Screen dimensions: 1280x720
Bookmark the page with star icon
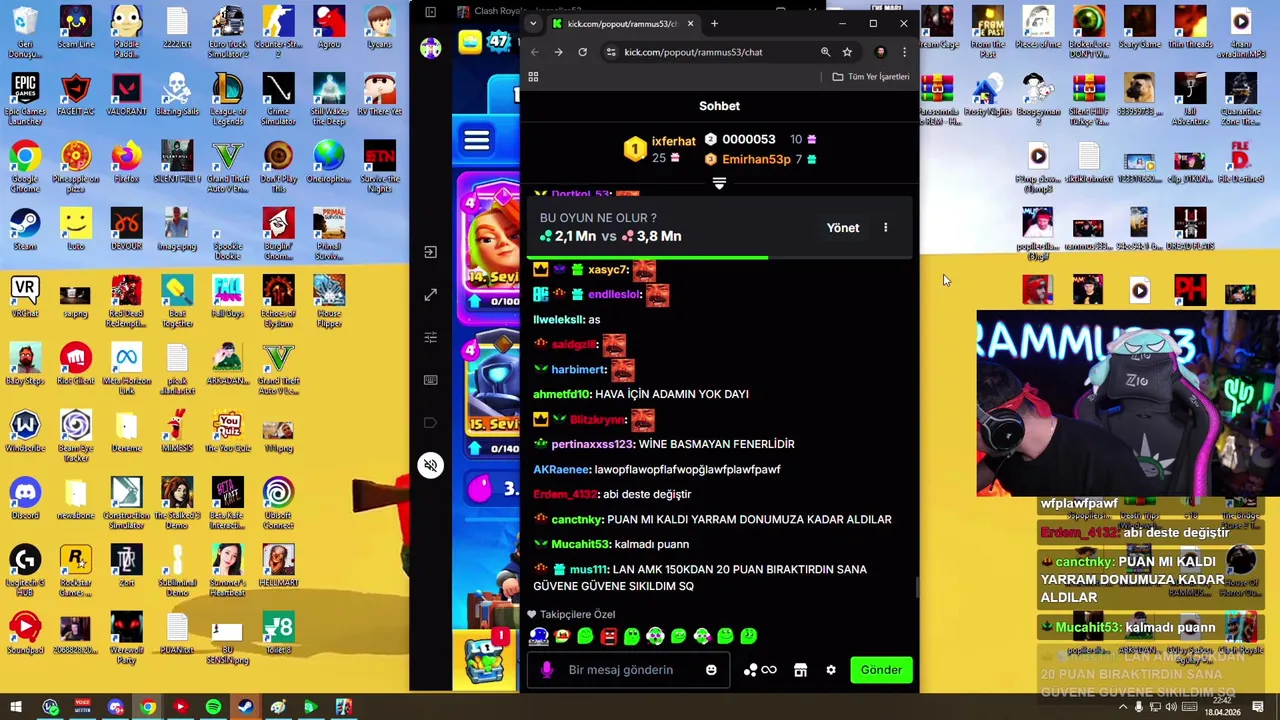847,52
